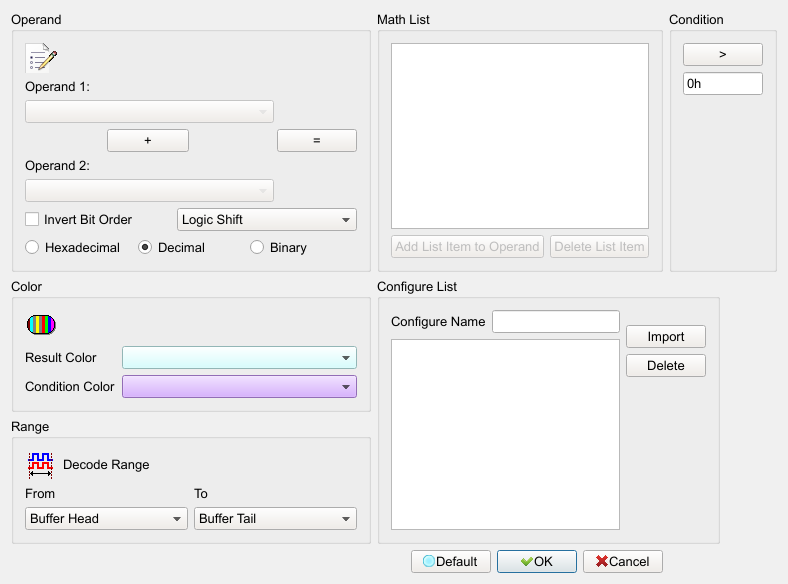Click Add List Item to Operand

point(467,247)
